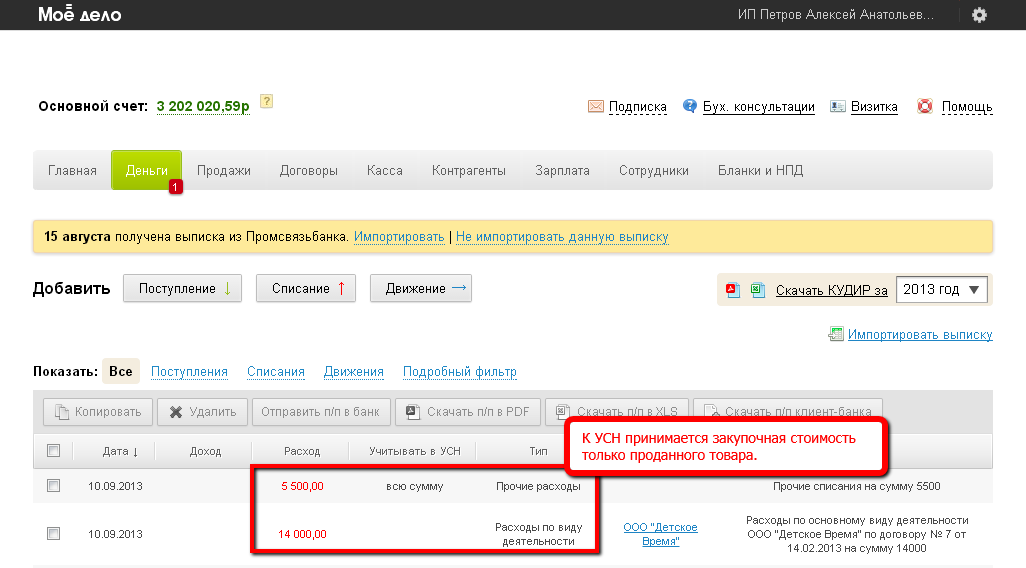Viewport: 1026px width, 568px height.
Task: Filter by Поступления
Action: click(189, 372)
